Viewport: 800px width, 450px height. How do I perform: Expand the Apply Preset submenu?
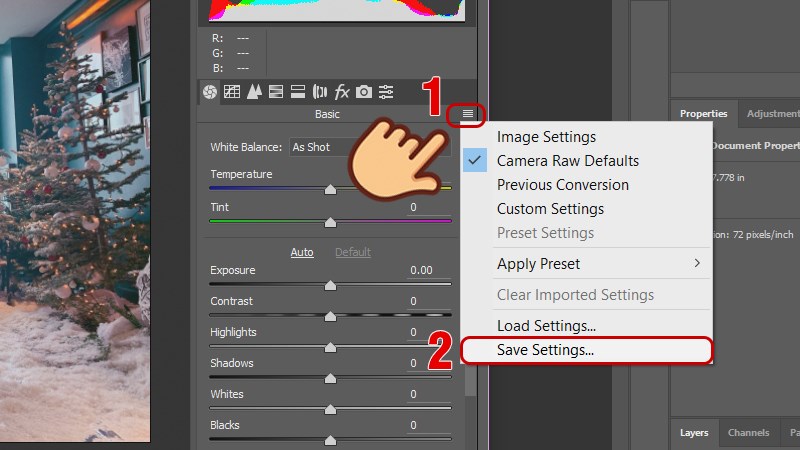pyautogui.click(x=586, y=264)
